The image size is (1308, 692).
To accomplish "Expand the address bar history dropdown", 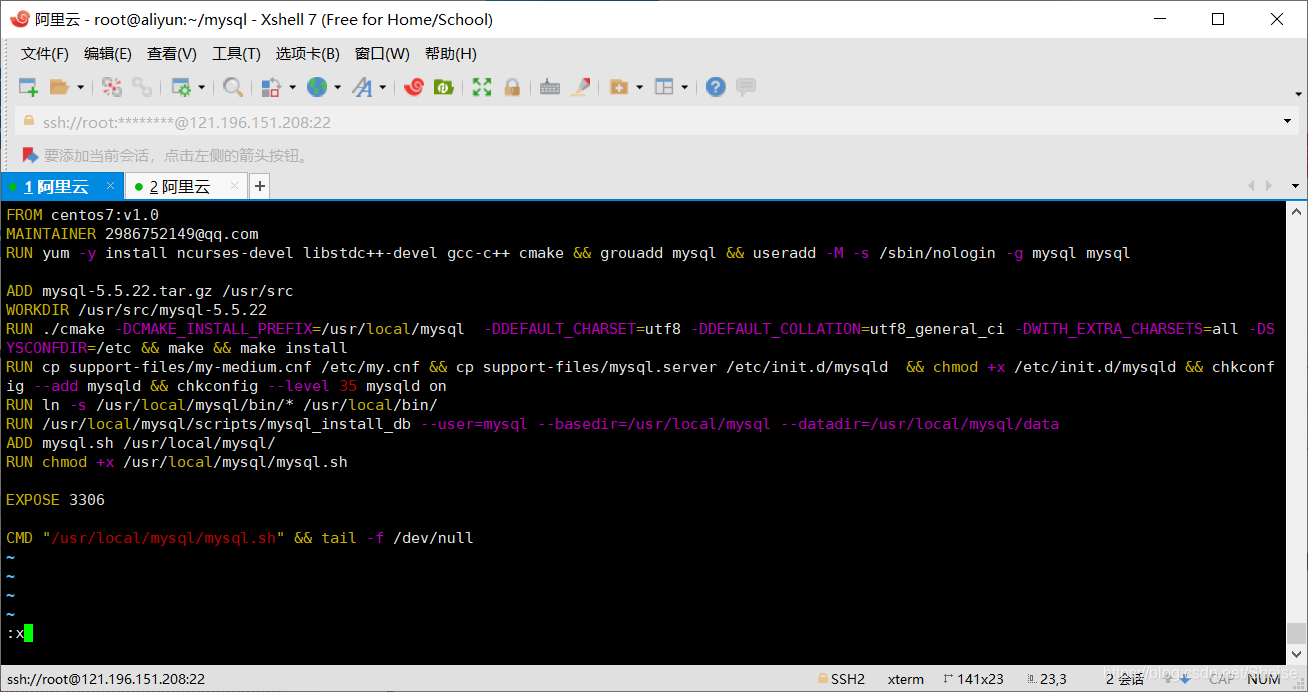I will click(1287, 122).
